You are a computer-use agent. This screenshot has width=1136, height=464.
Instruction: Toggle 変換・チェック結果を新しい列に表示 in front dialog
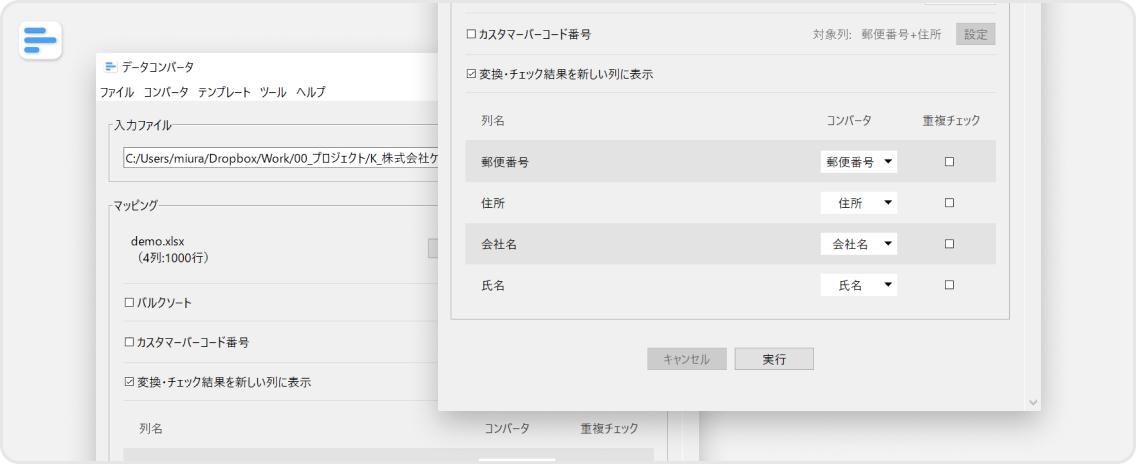click(472, 74)
